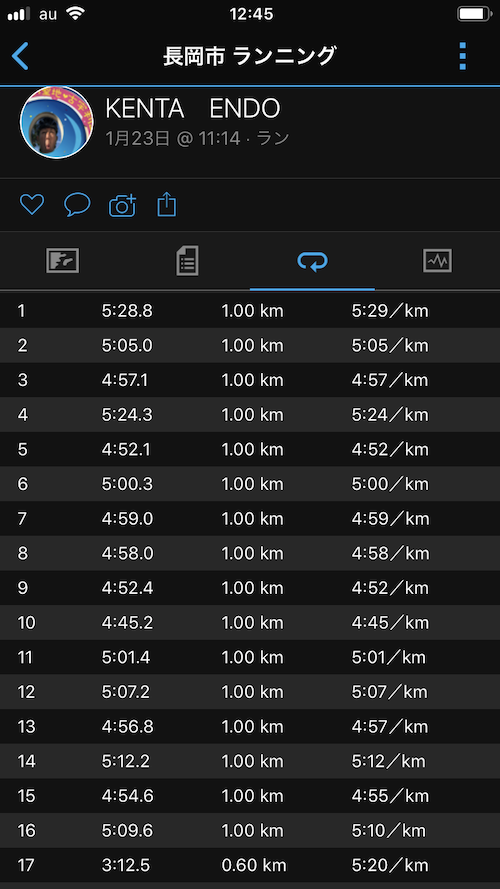Open the three-dot more options menu
The image size is (500, 889).
coord(463,56)
